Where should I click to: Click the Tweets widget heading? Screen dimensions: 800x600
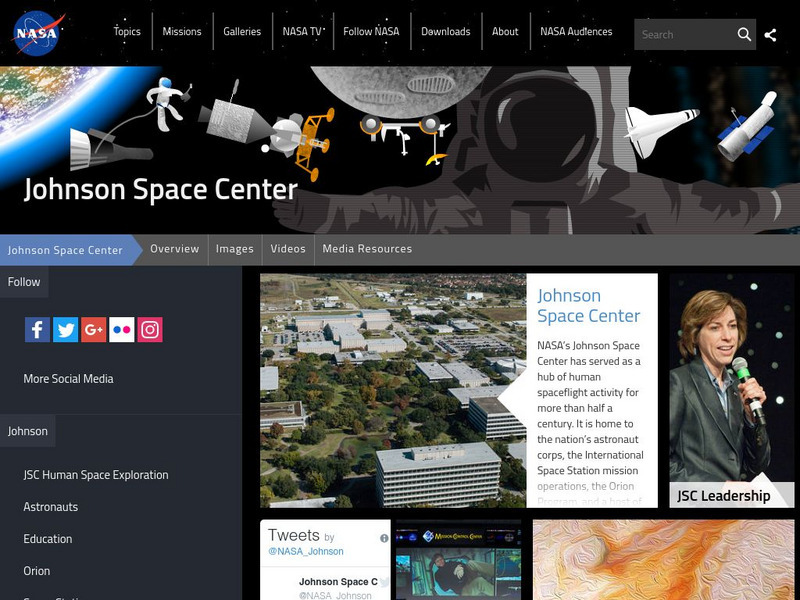click(x=294, y=535)
